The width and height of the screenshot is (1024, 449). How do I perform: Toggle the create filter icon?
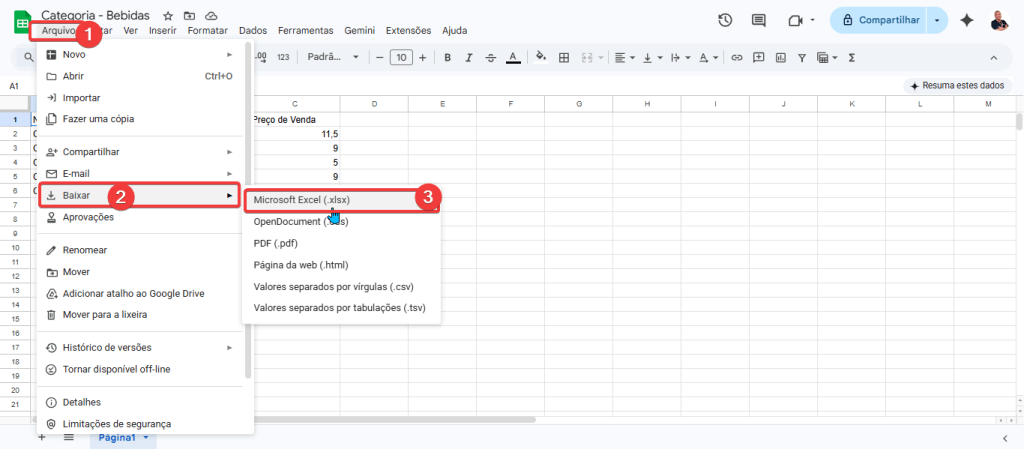pyautogui.click(x=802, y=57)
